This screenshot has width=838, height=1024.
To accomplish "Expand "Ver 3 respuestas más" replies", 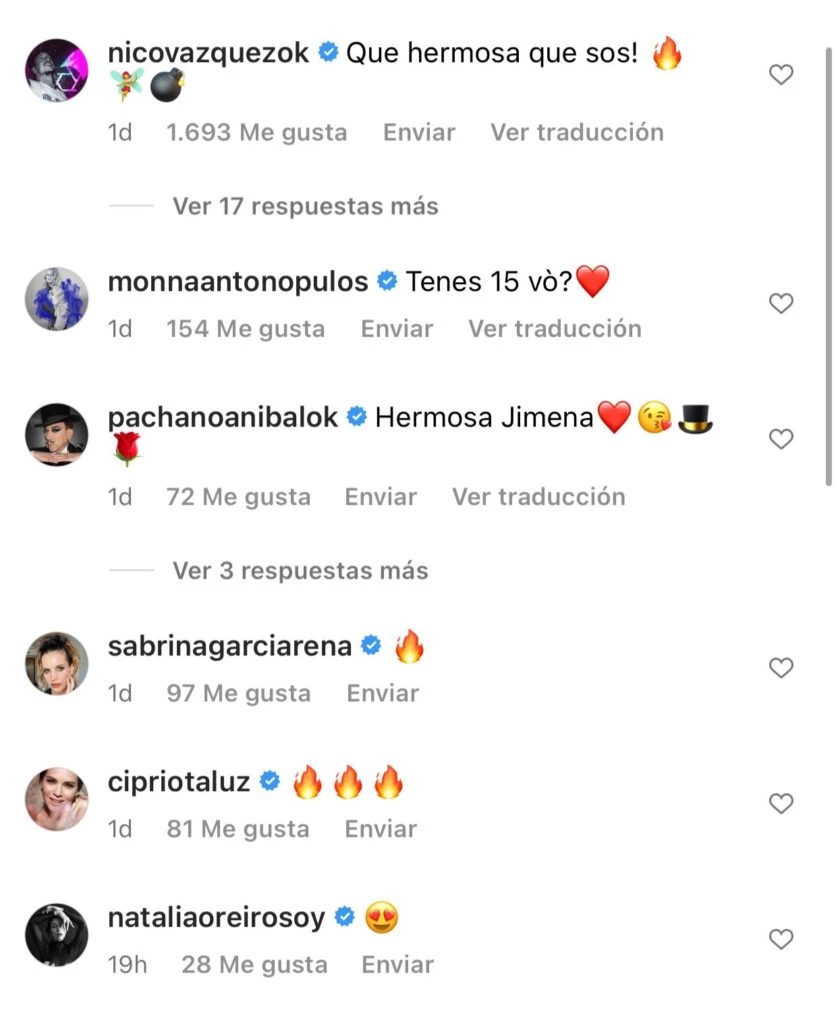I will tap(300, 571).
